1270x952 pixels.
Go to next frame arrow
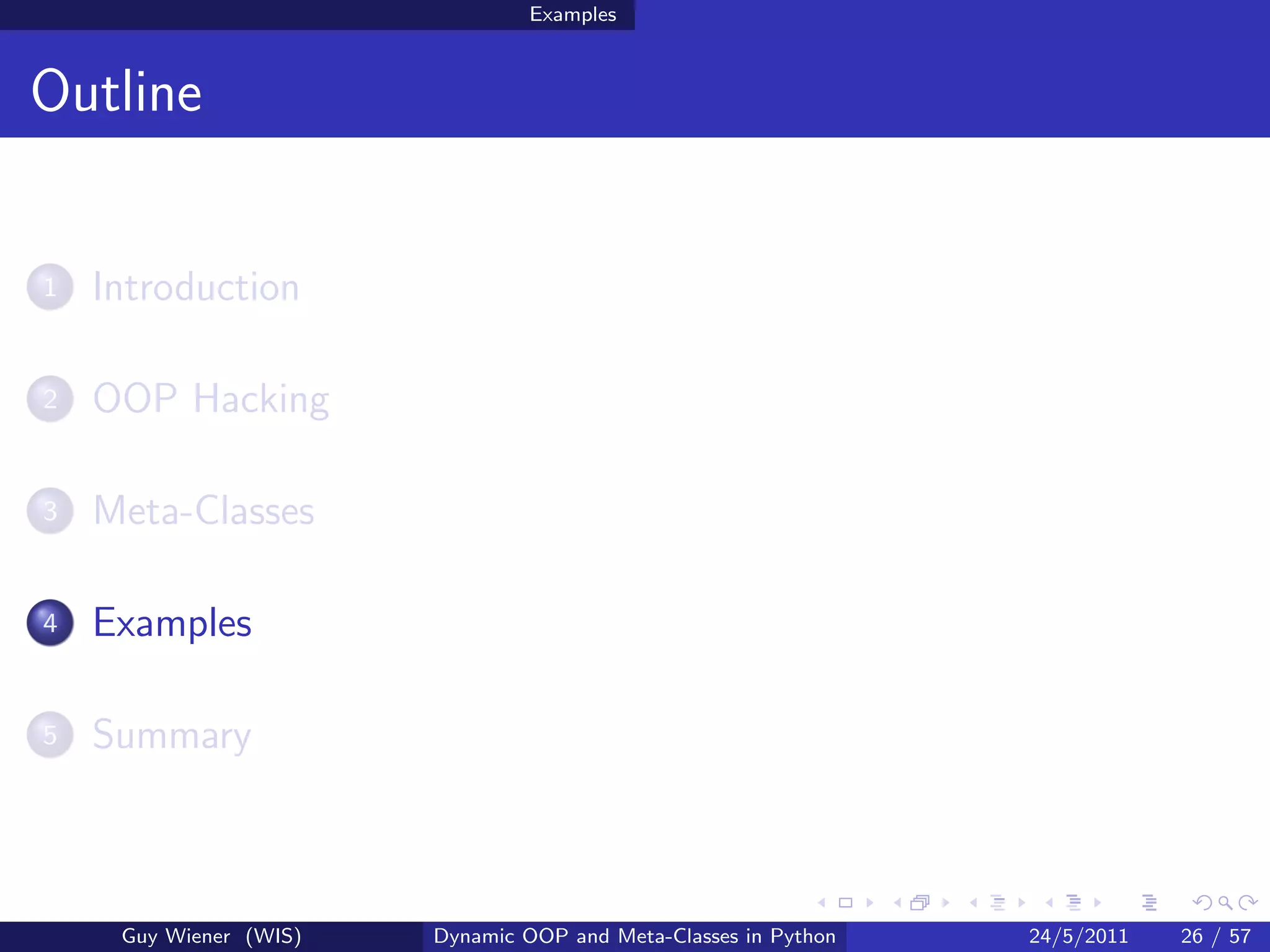pyautogui.click(x=946, y=903)
